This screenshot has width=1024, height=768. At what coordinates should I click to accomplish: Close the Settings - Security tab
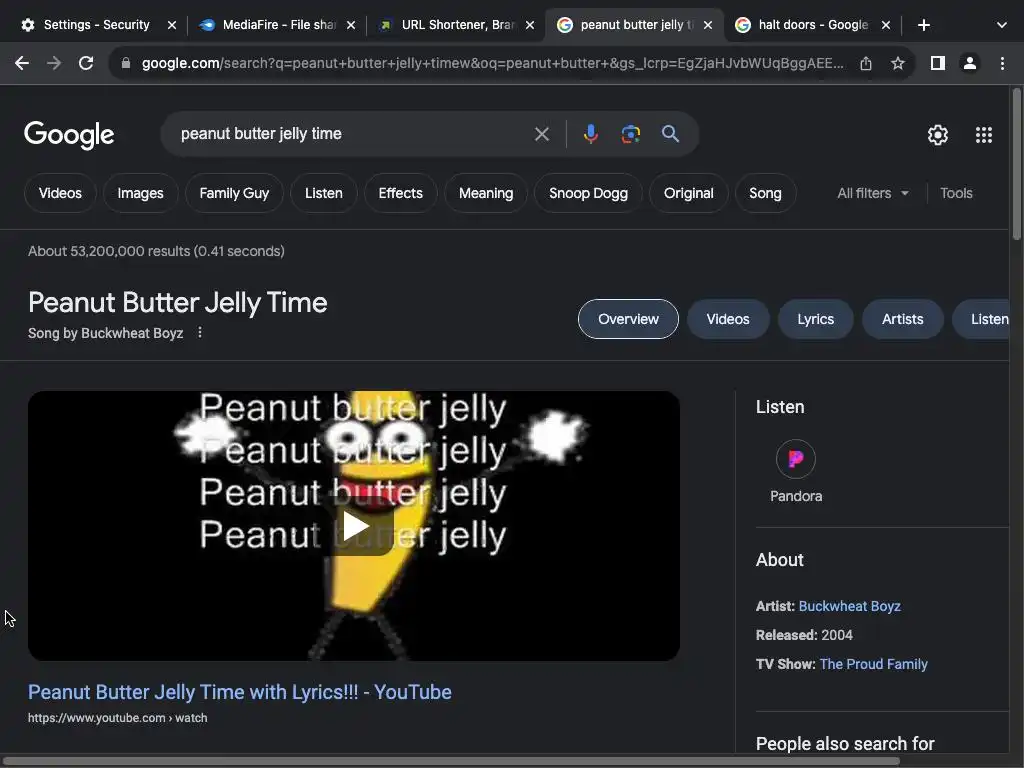pyautogui.click(x=172, y=25)
